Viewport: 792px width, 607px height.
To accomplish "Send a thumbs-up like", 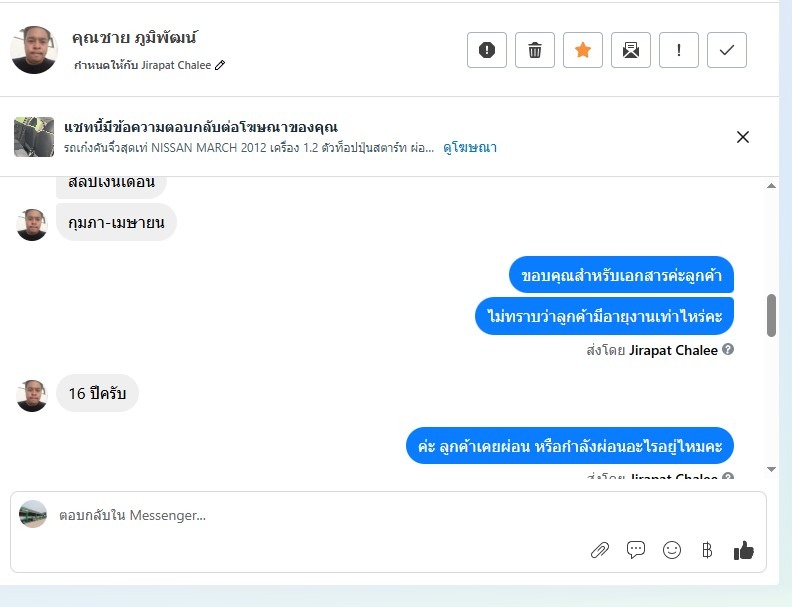I will pyautogui.click(x=744, y=550).
